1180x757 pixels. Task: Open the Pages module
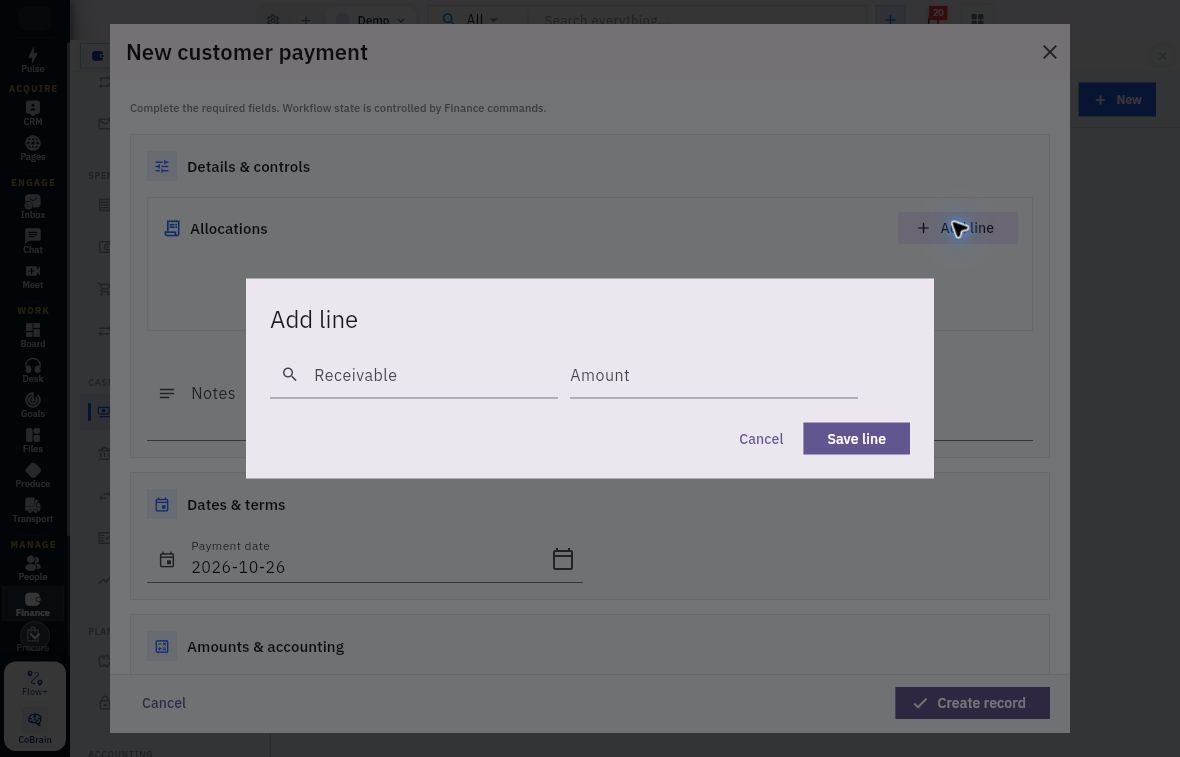coord(32,148)
